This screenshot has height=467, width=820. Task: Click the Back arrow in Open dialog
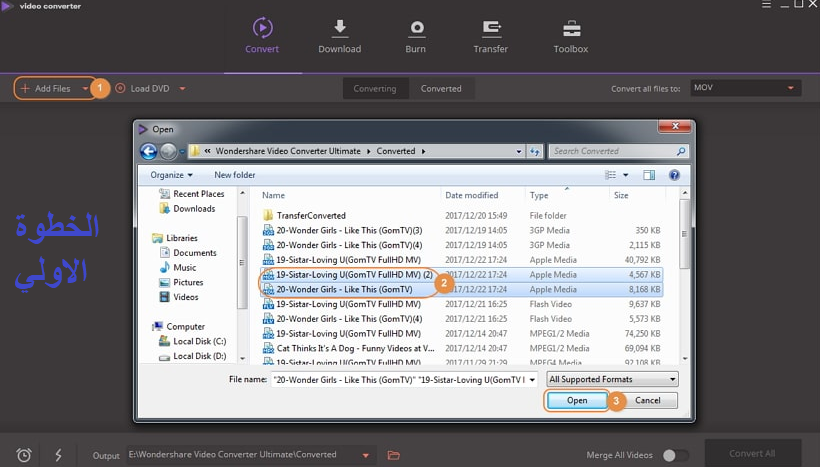149,152
